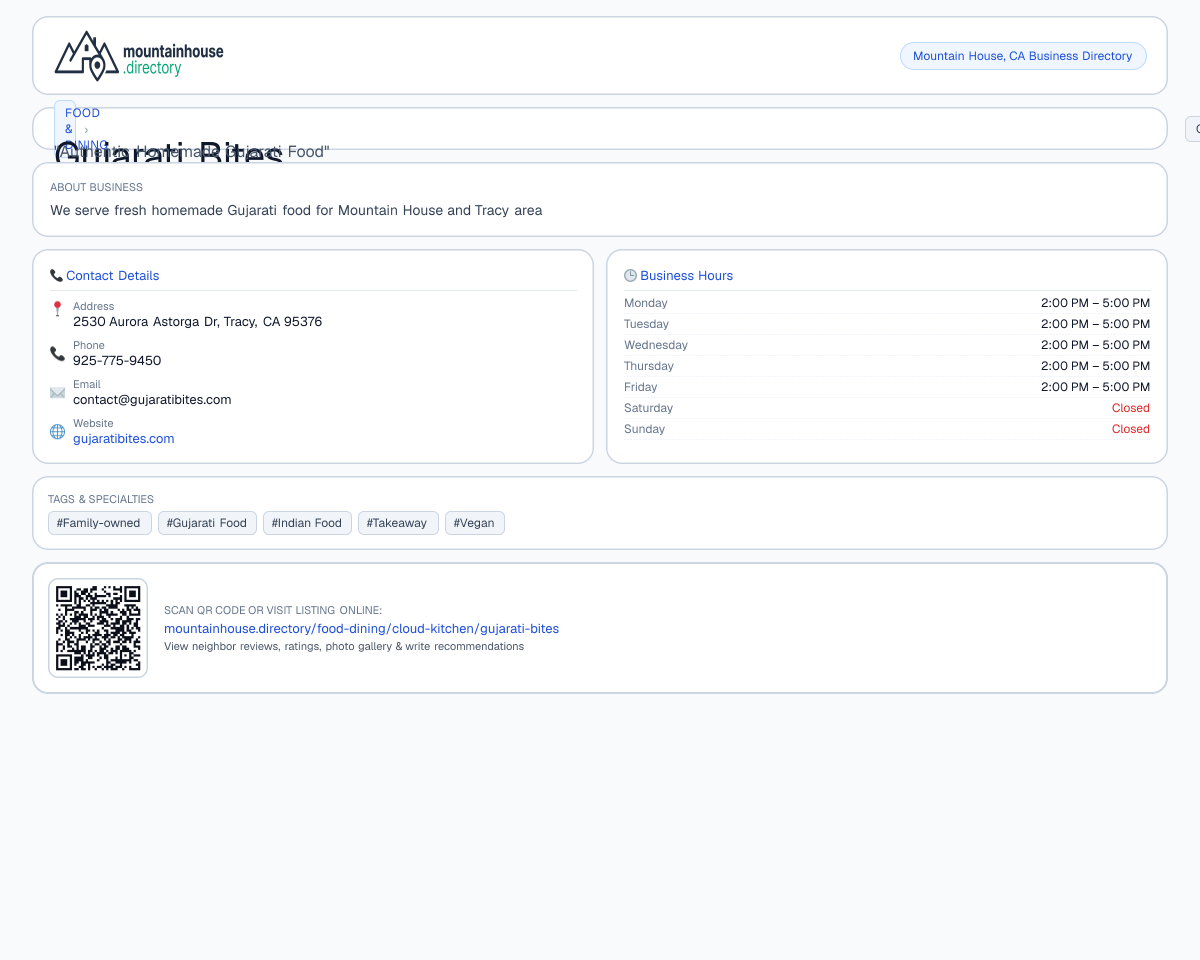1200x960 pixels.
Task: Click the Wednesday hours row
Action: tap(887, 345)
